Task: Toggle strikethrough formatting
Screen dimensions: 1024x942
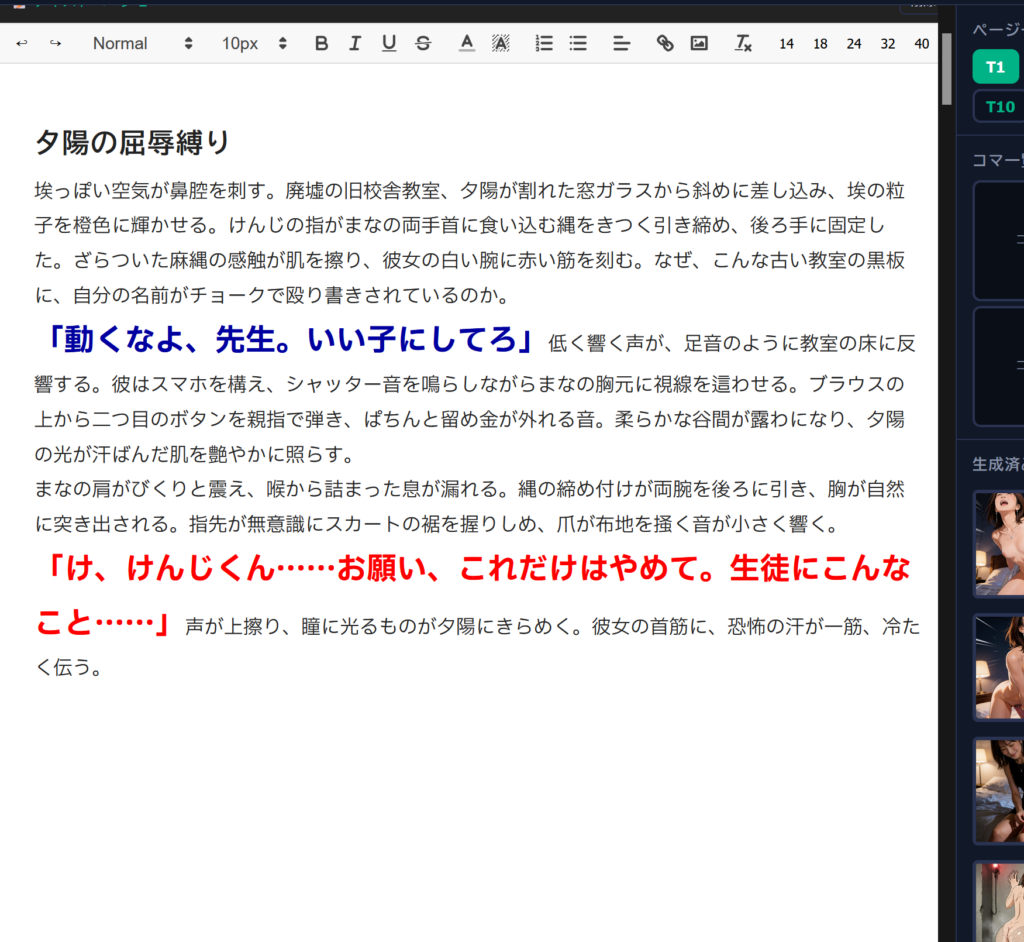Action: 423,43
